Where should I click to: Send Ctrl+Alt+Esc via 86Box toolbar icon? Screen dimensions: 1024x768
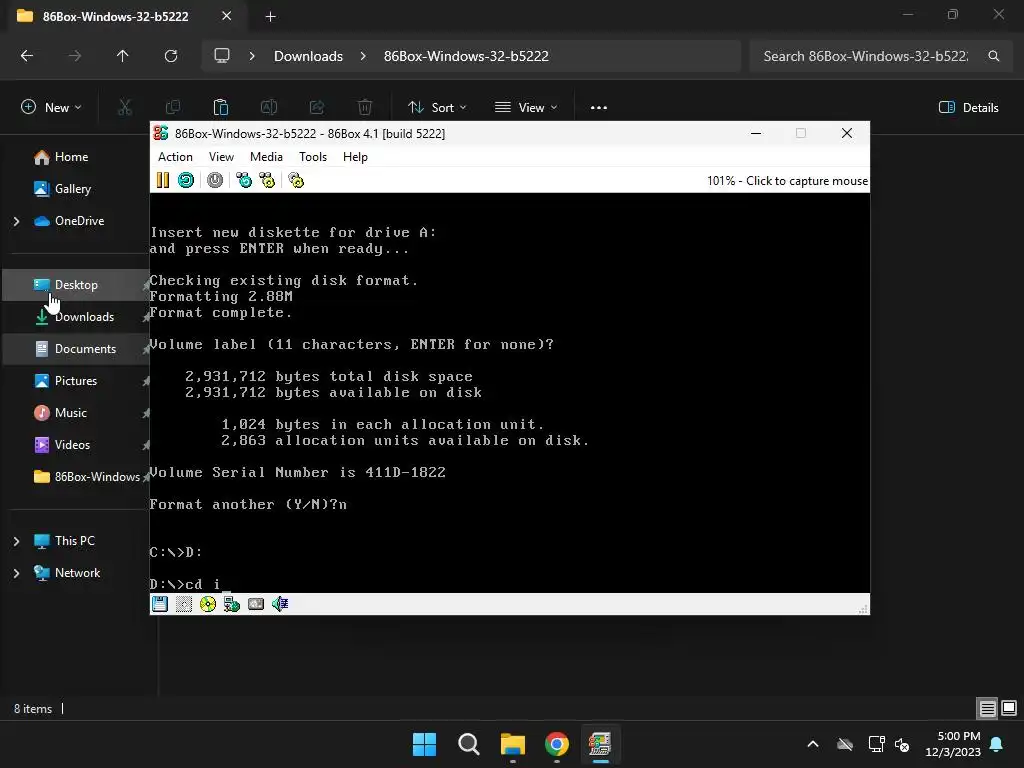[267, 180]
